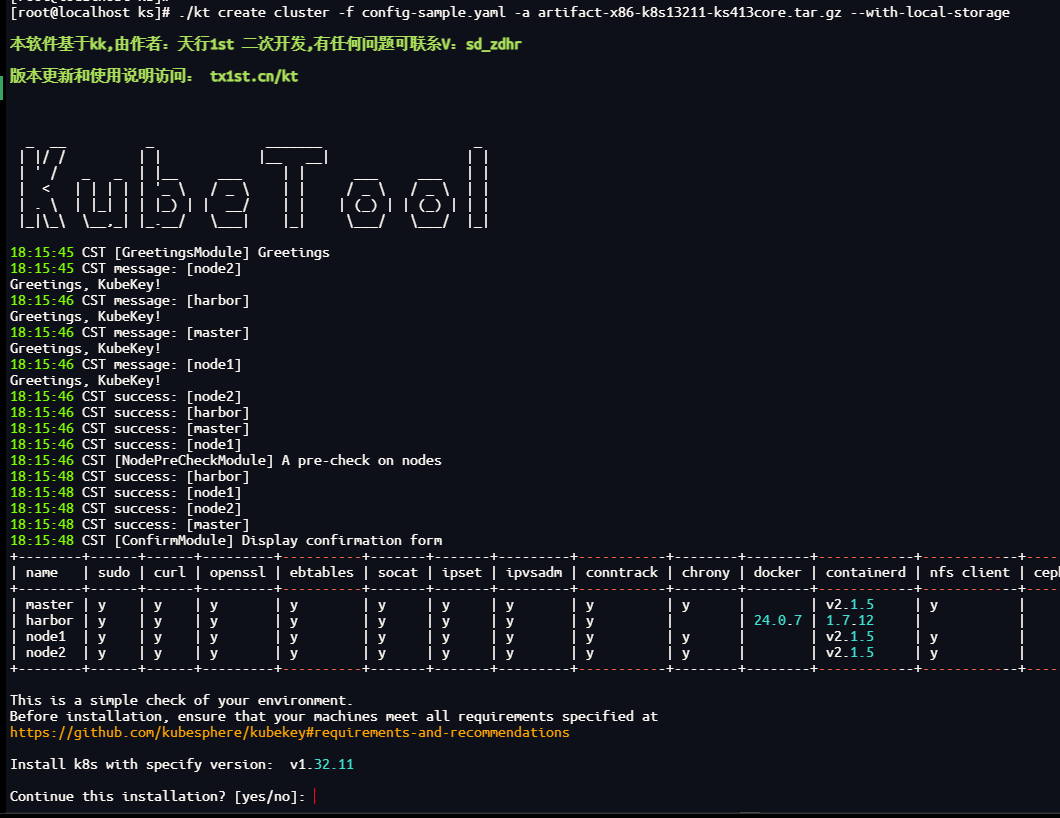This screenshot has height=818, width=1060.
Task: Select node2 row containerd version v2.1.5
Action: pos(850,653)
